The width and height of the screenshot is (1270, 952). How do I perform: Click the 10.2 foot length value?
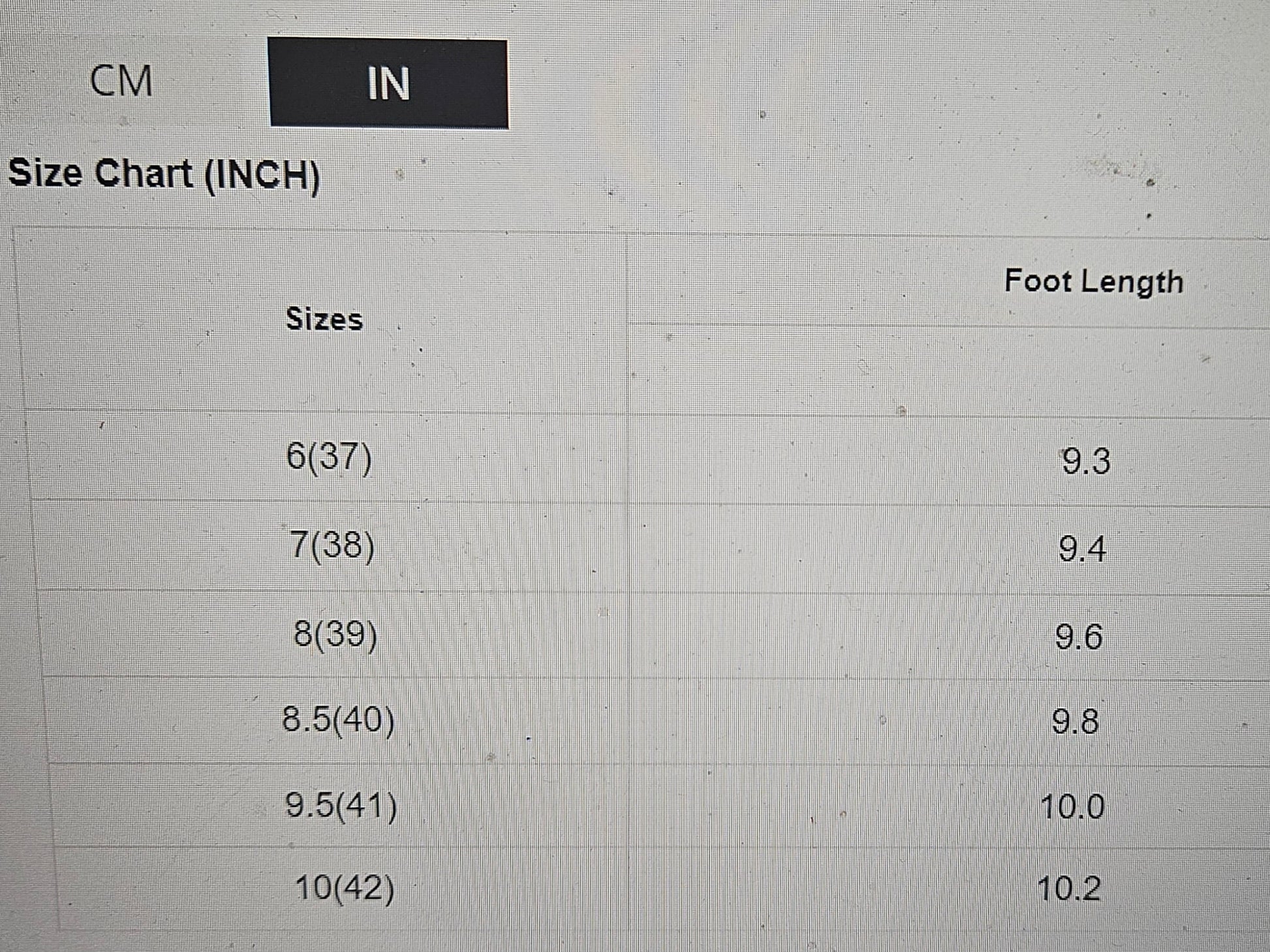[1069, 889]
